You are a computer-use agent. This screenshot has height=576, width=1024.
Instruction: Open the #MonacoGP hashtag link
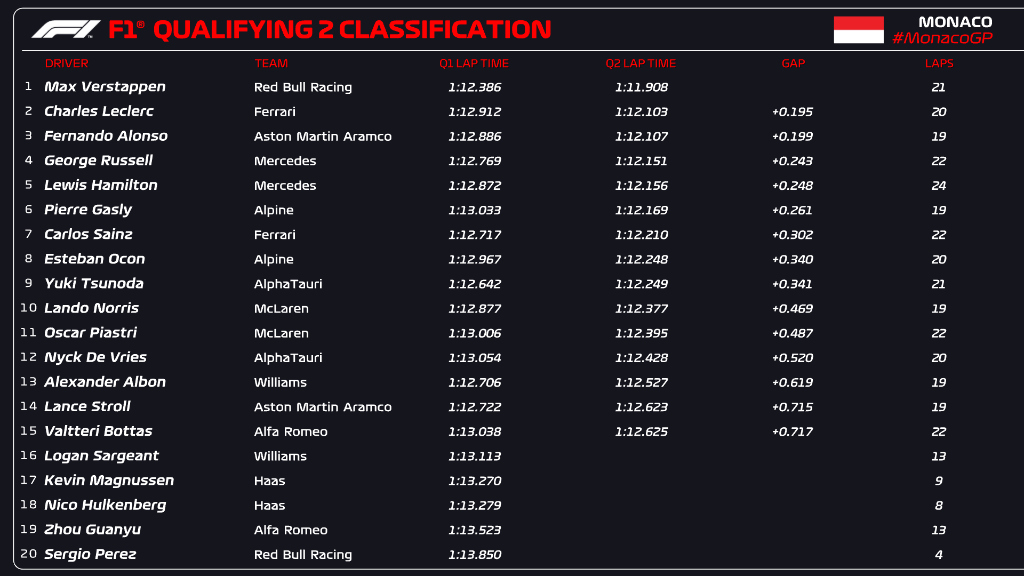click(942, 38)
